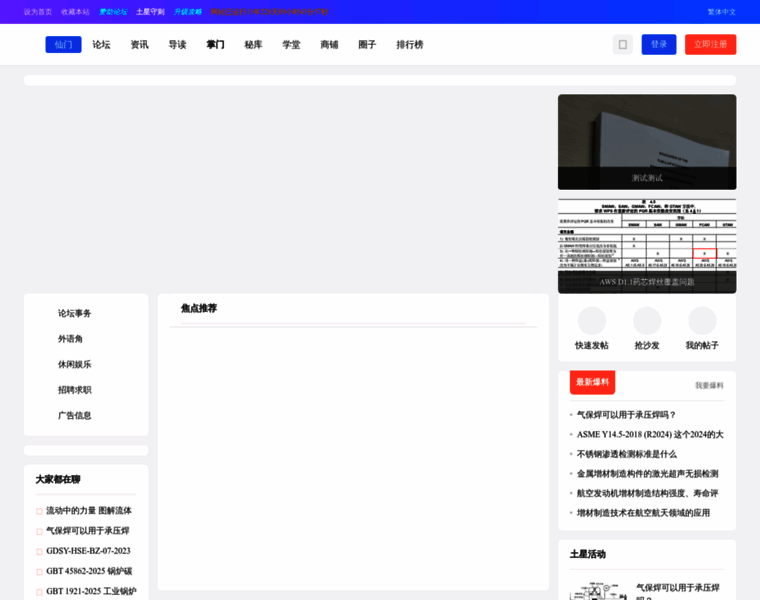Switch to 繁体中文
760x600 pixels.
722,12
